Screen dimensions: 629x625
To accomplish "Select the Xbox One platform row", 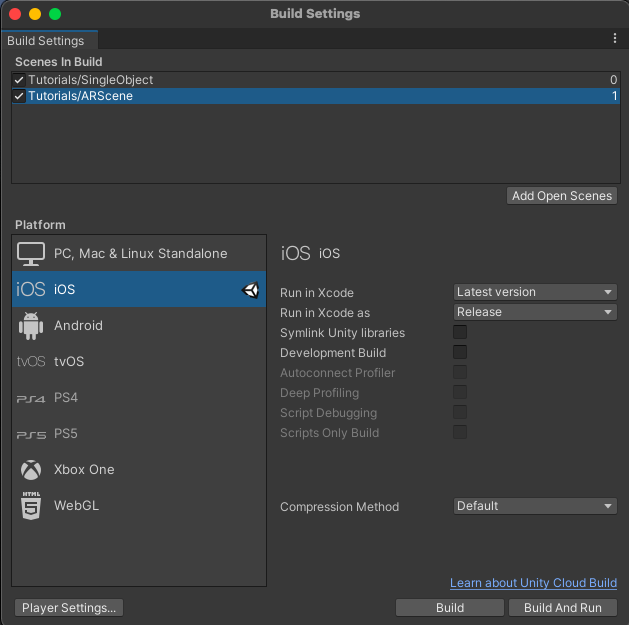I will pyautogui.click(x=139, y=470).
